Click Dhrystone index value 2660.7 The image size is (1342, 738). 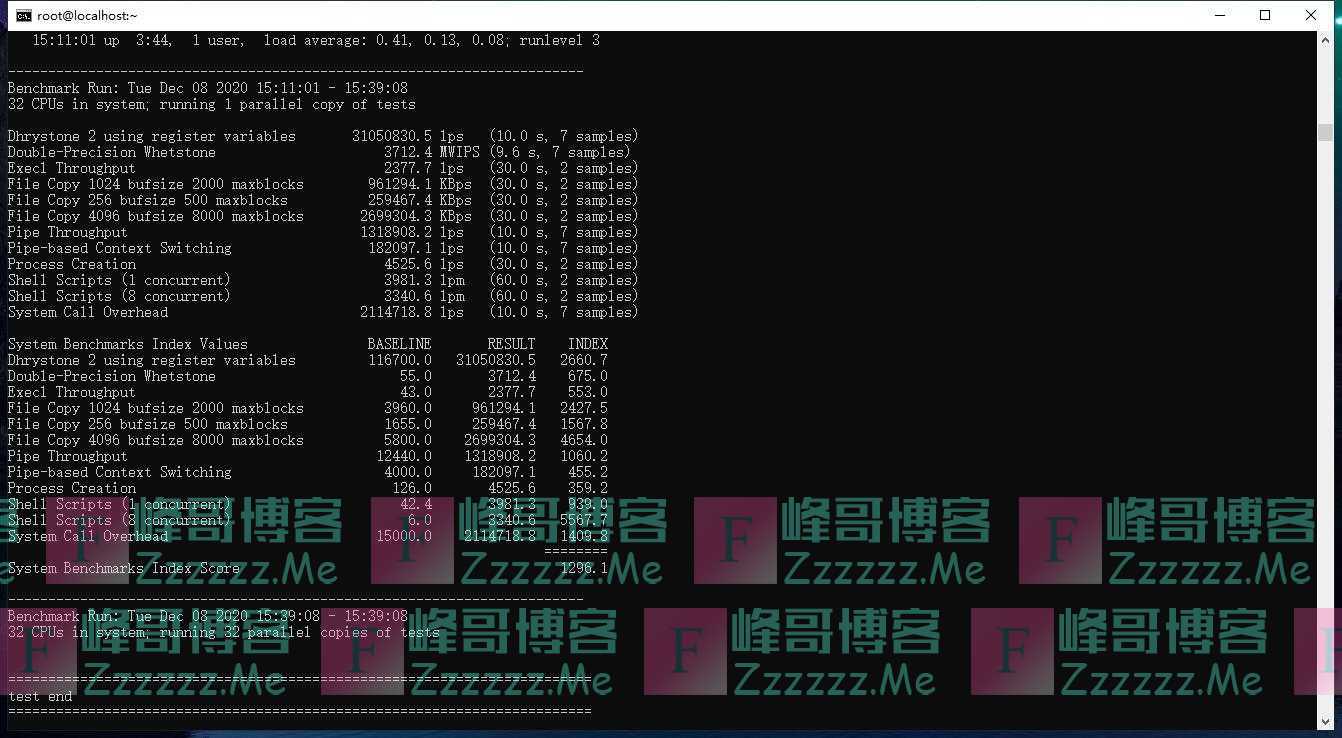tap(584, 361)
